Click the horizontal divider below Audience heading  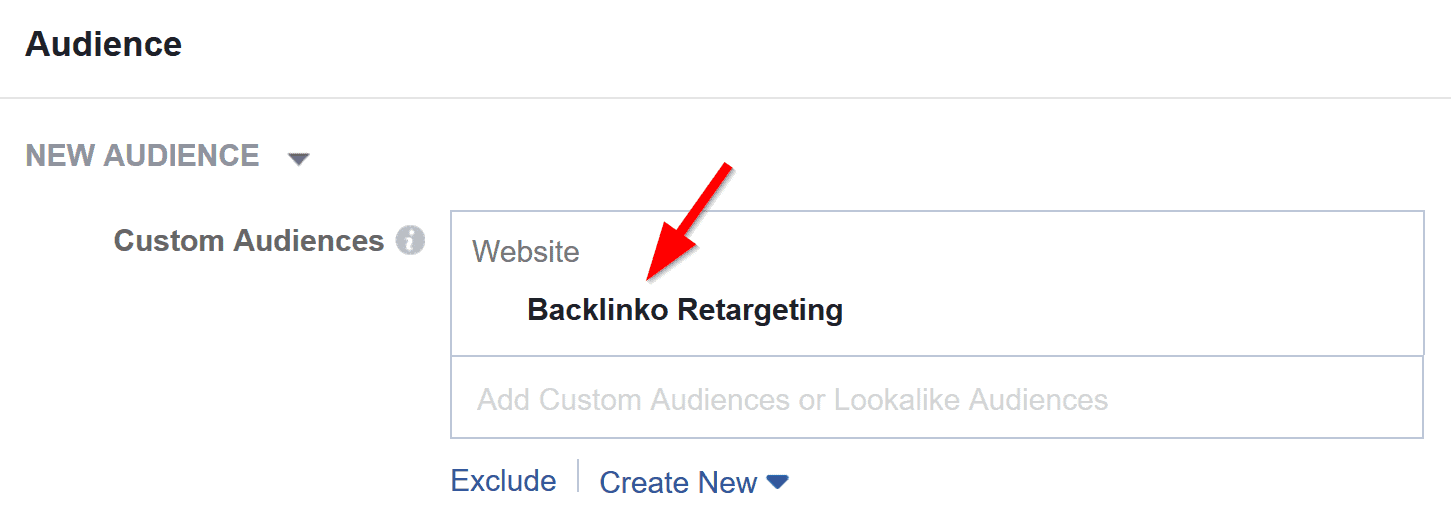[x=725, y=98]
